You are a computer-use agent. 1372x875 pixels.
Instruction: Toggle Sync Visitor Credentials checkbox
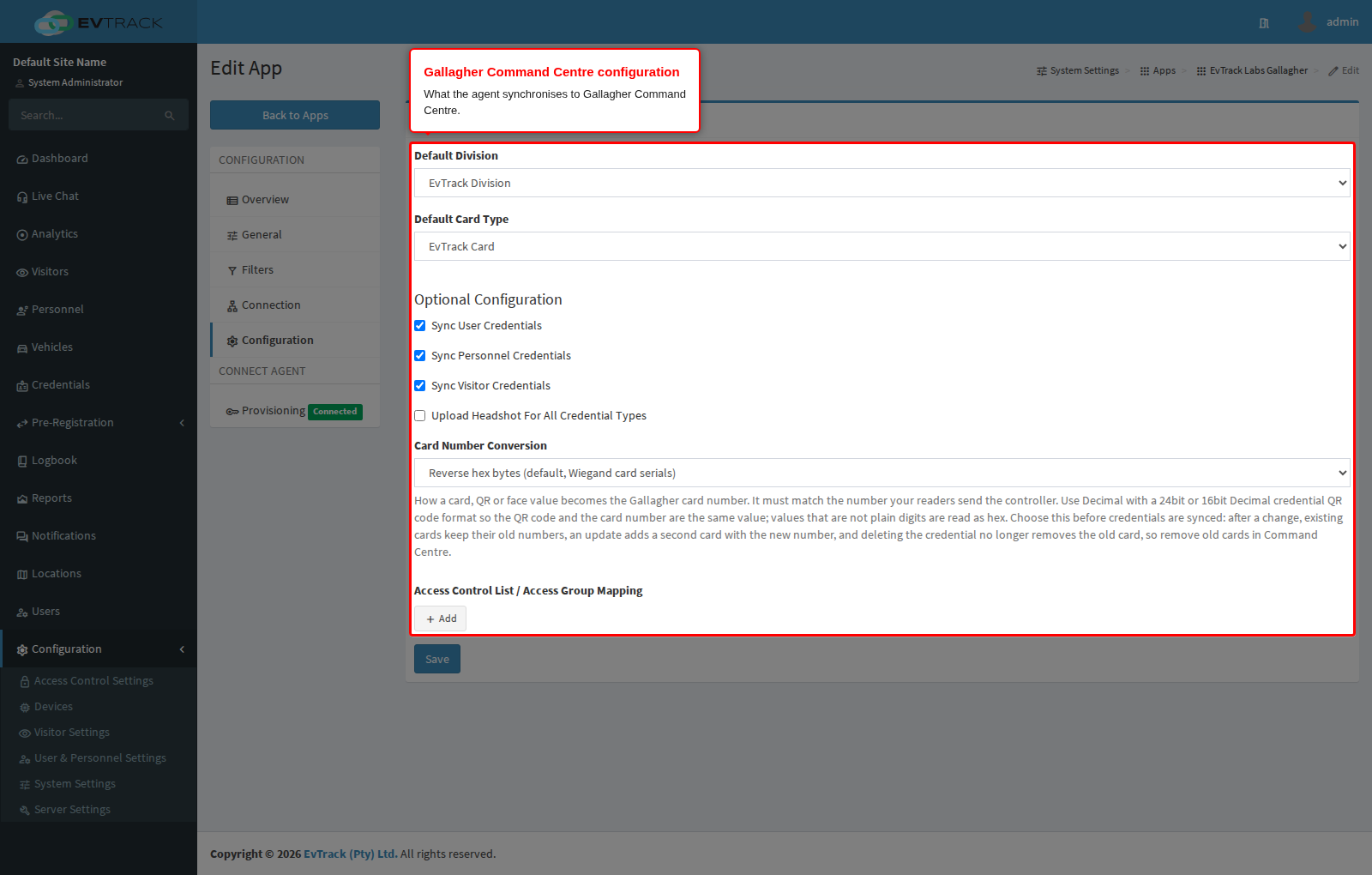[420, 386]
